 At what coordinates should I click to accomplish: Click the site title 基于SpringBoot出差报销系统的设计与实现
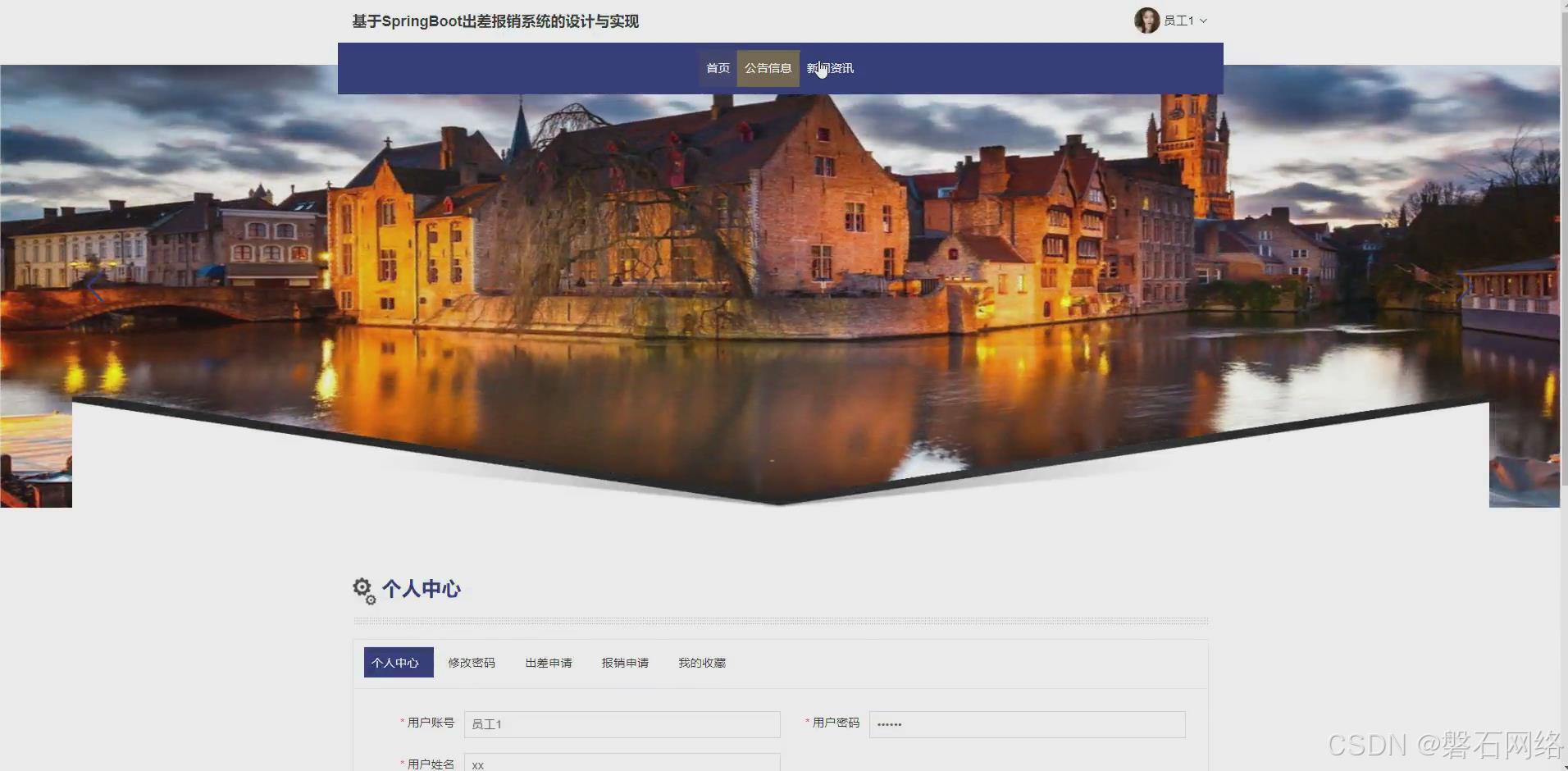coord(494,21)
